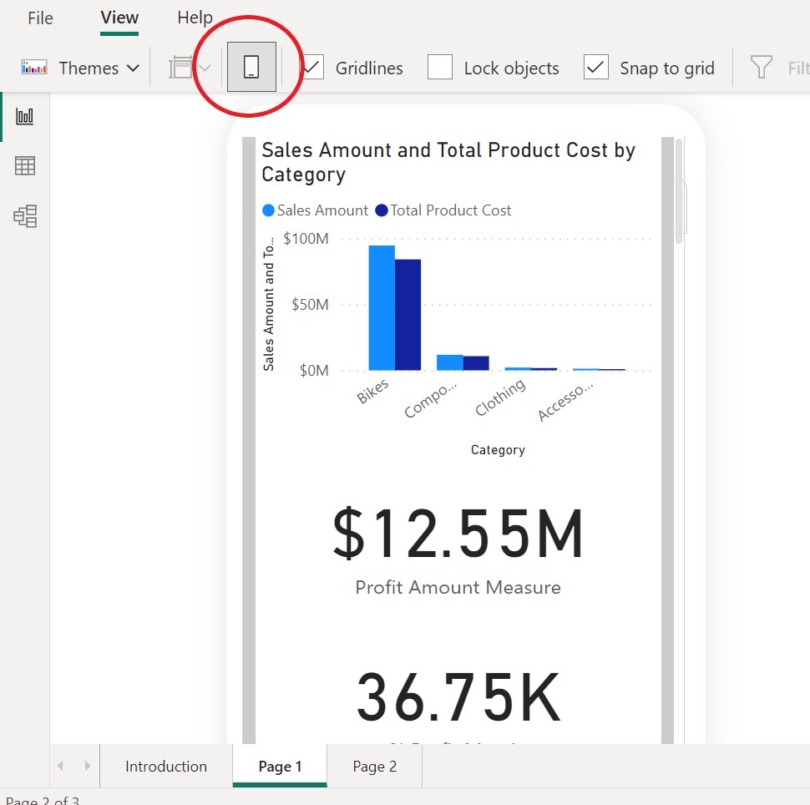Click the Themes gallery icon
The image size is (810, 805).
[32, 67]
